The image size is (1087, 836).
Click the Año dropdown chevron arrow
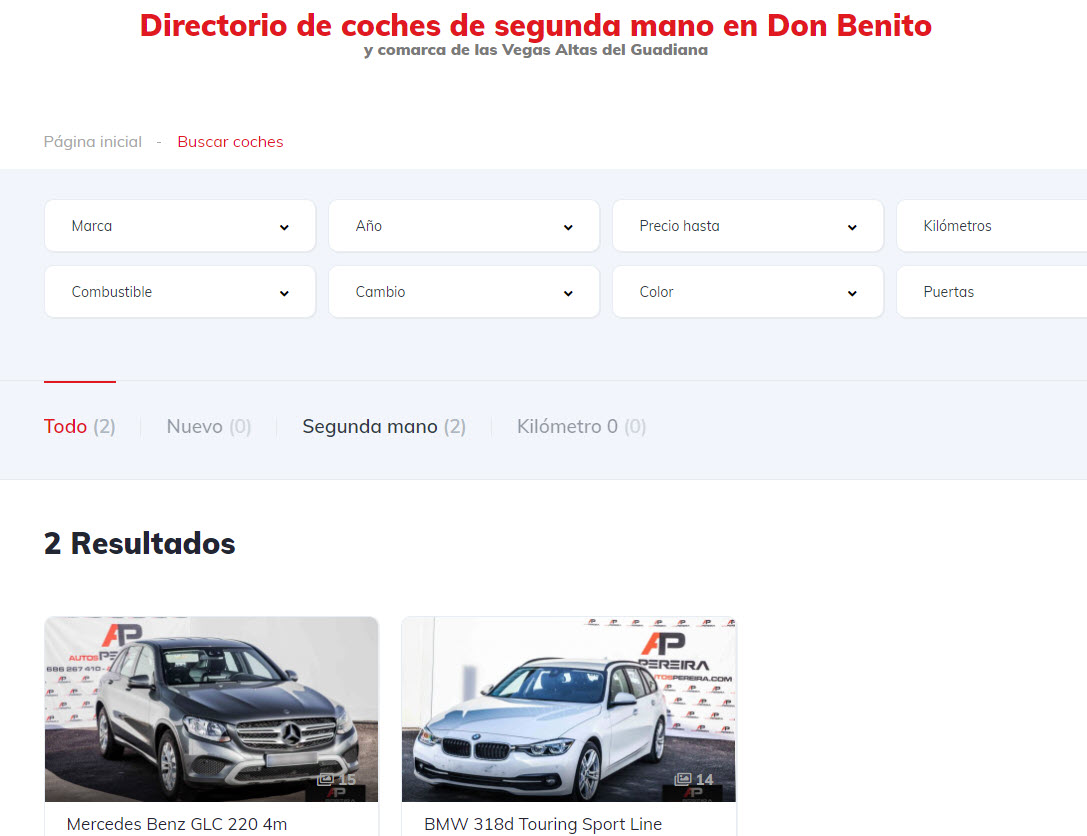[x=568, y=227]
